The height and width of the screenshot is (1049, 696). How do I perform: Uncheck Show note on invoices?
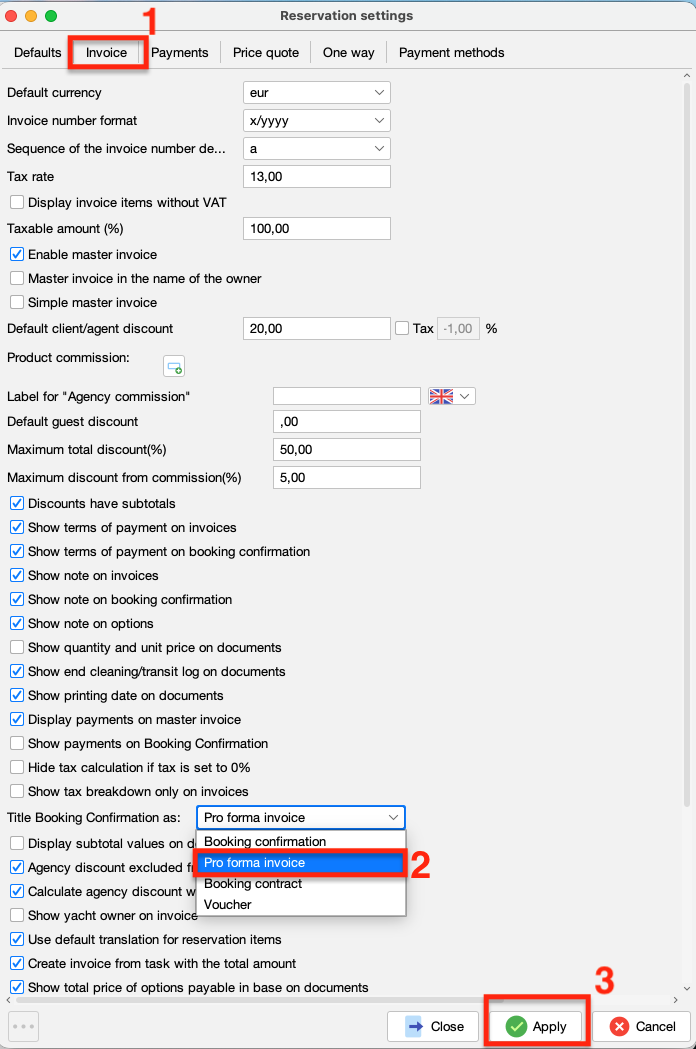[17, 575]
